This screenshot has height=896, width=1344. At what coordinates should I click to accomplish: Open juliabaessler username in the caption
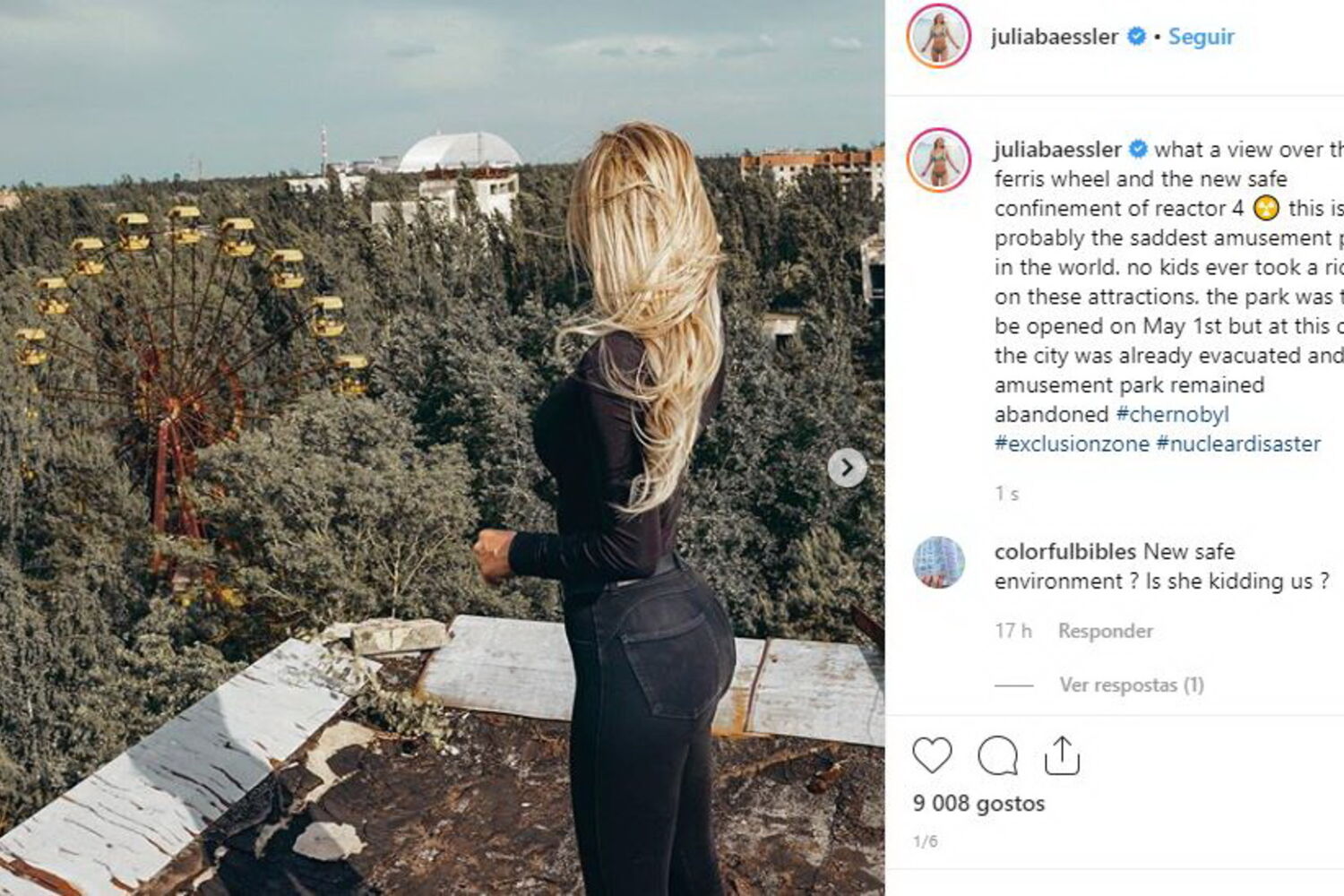pos(1058,150)
